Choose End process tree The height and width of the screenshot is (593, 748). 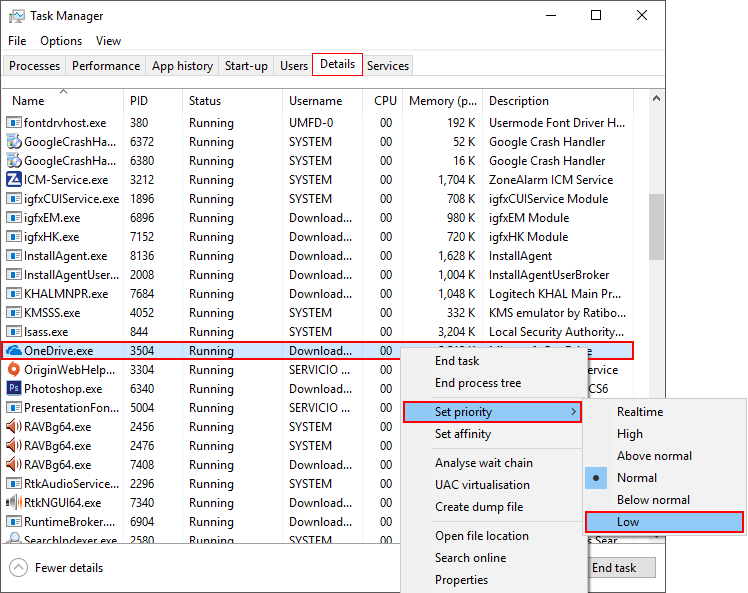(x=492, y=383)
